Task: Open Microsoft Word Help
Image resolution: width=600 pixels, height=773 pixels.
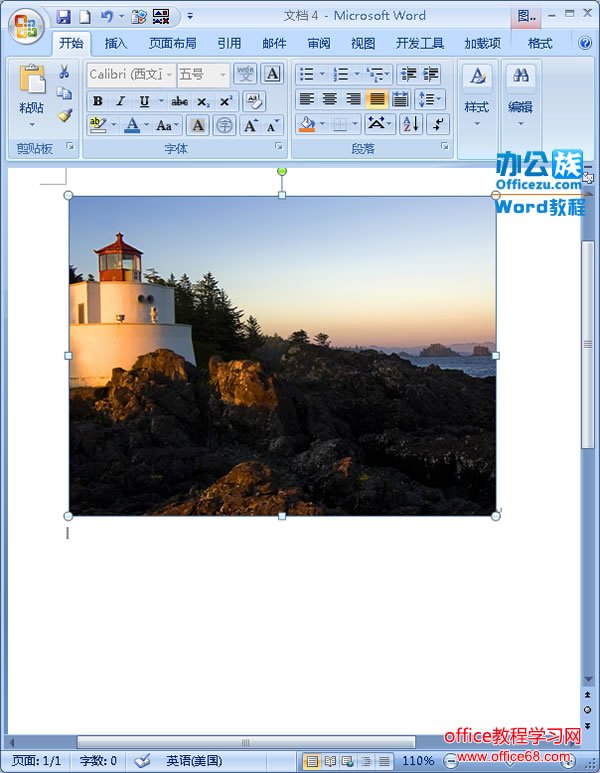Action: 585,43
